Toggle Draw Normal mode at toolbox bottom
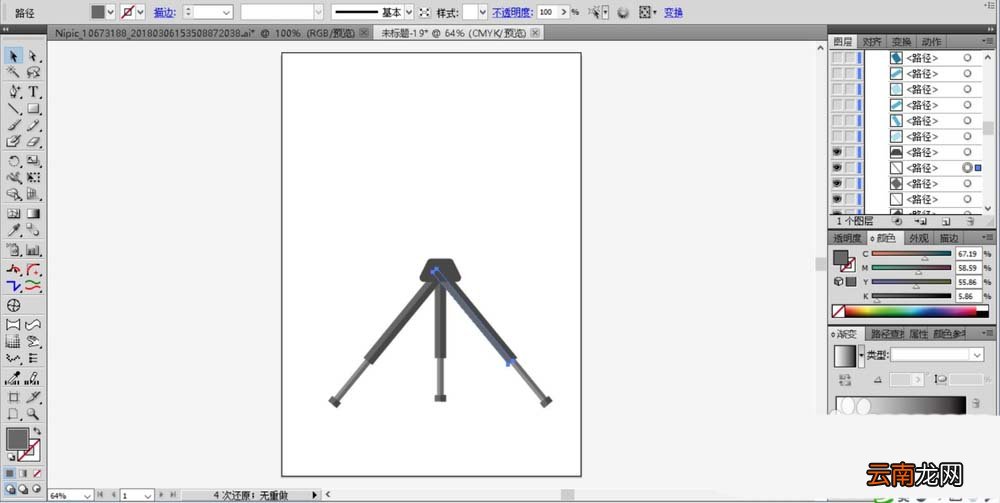Screen dimensions: 1000x503 (x=10, y=489)
